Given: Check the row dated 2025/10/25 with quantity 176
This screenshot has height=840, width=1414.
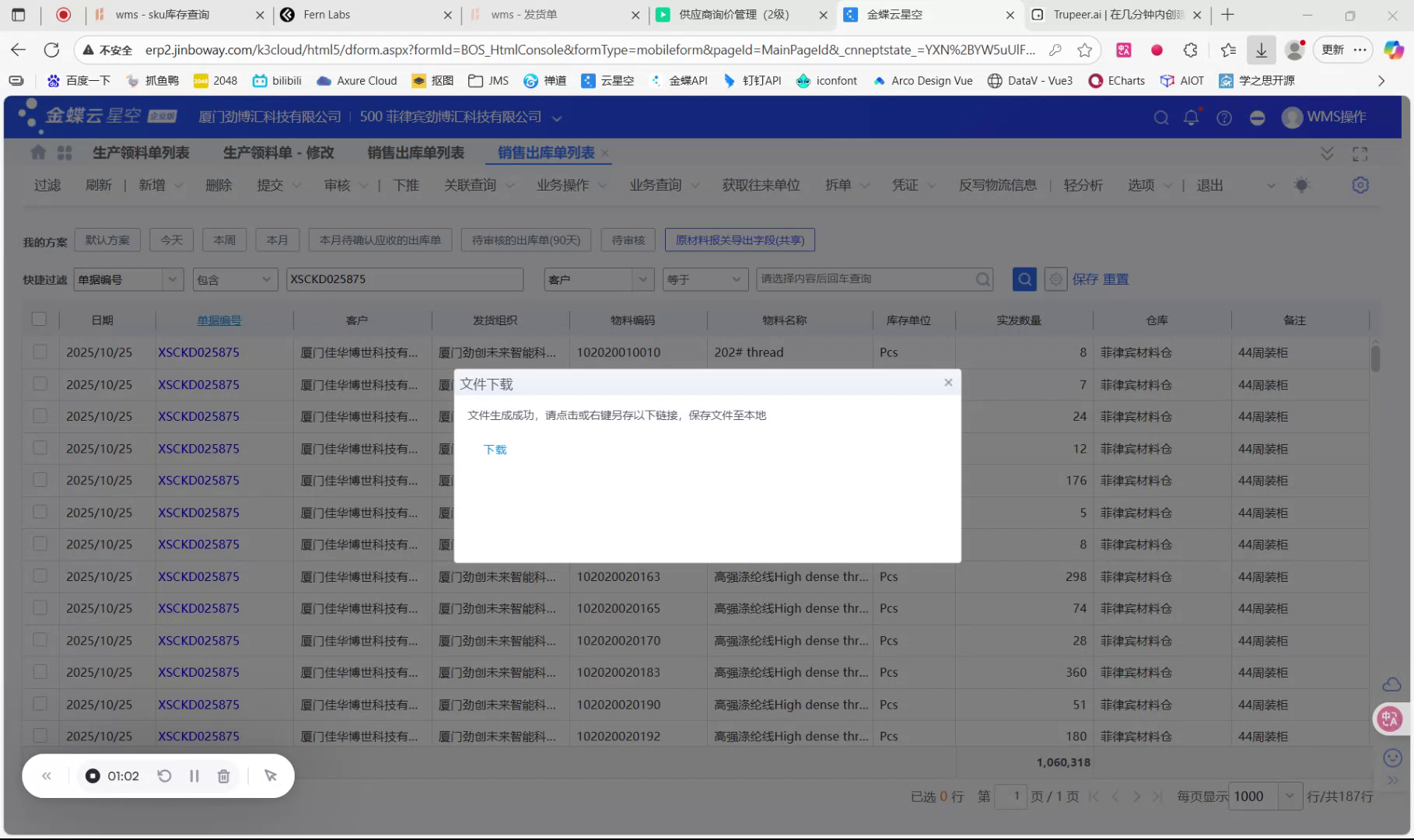Looking at the screenshot, I should pyautogui.click(x=40, y=480).
